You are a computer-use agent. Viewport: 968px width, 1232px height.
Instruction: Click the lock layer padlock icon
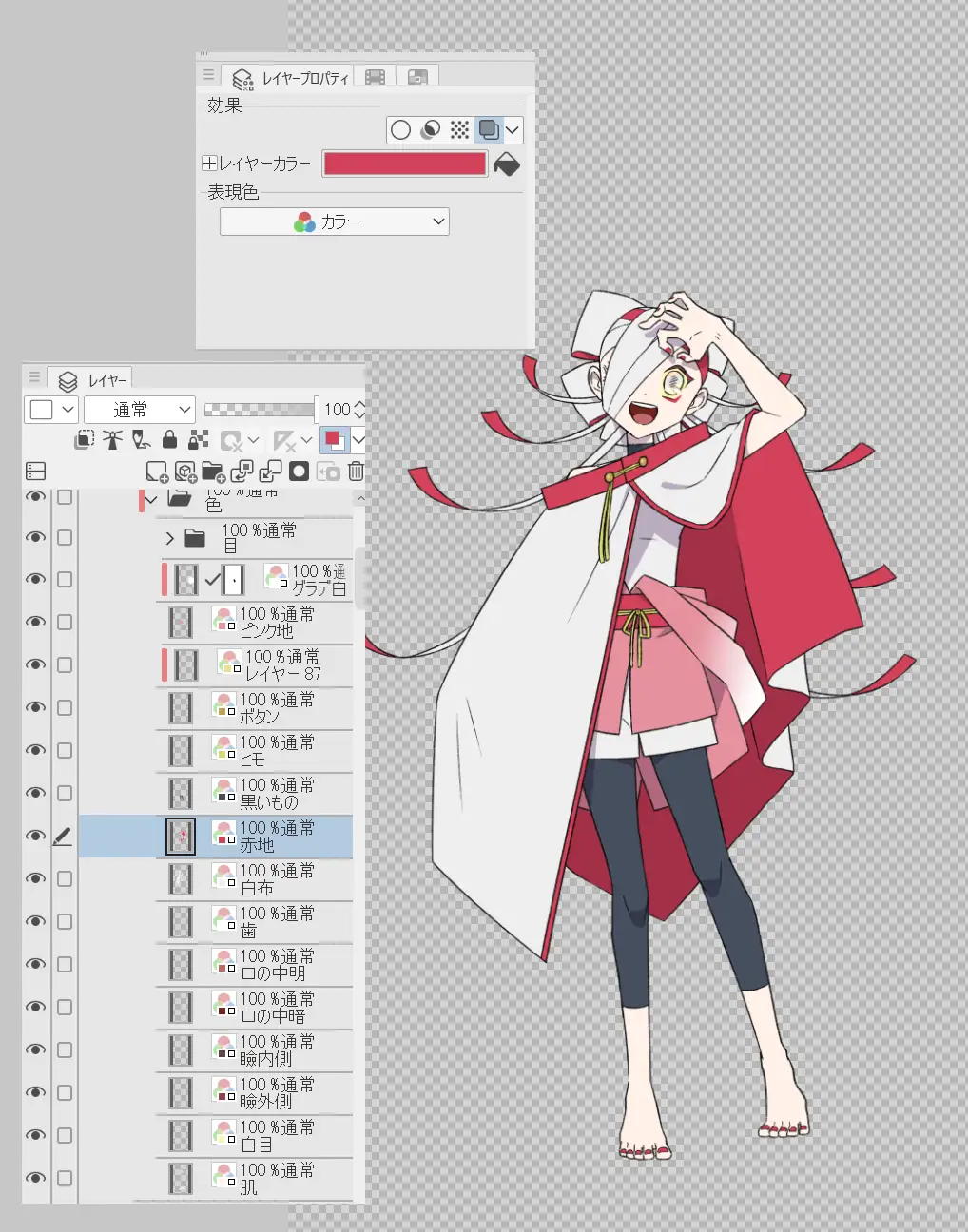coord(169,440)
